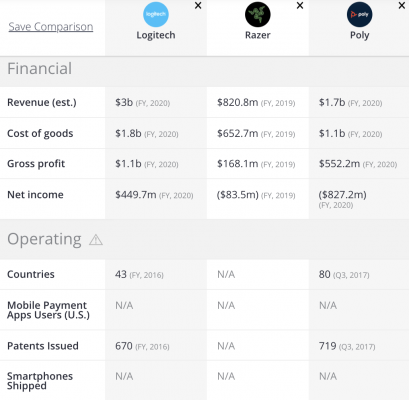
Task: Remove Razer from the comparison
Action: 300,6
